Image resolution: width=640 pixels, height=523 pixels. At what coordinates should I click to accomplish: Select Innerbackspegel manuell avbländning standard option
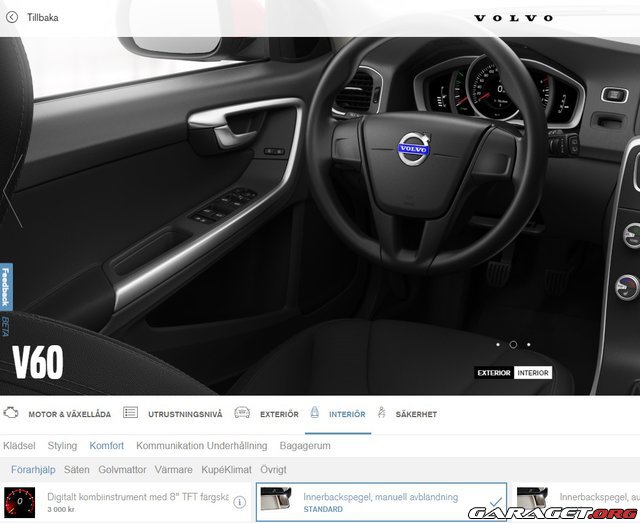(381, 502)
